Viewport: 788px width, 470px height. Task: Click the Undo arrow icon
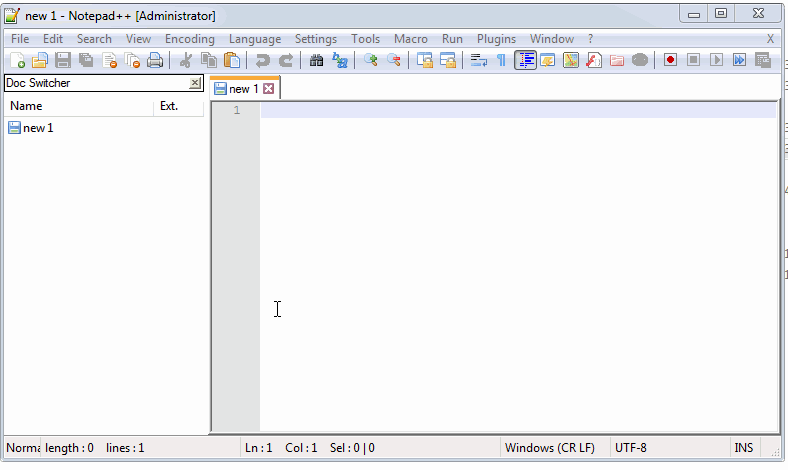pyautogui.click(x=262, y=60)
